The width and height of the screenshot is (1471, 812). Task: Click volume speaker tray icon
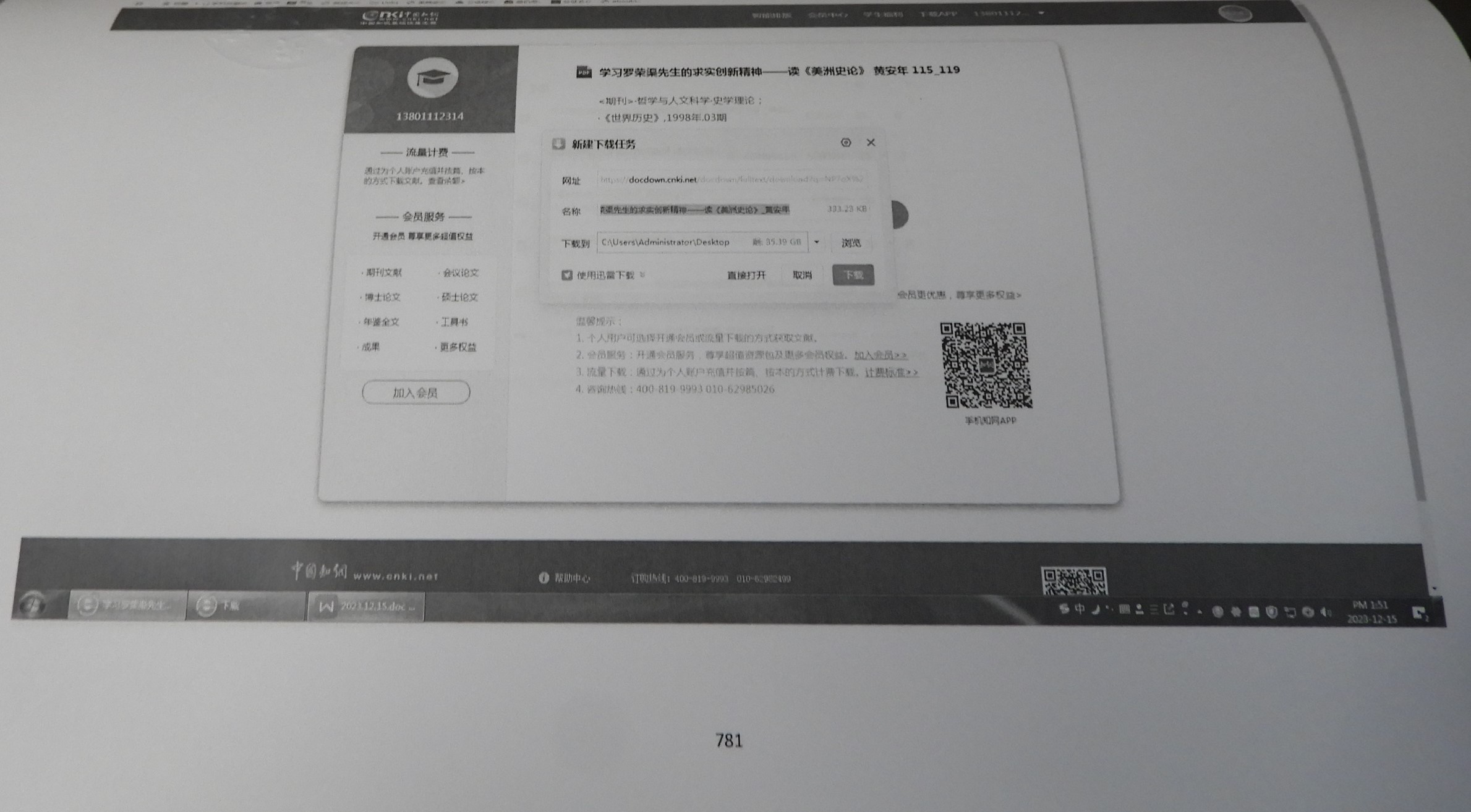click(1326, 612)
